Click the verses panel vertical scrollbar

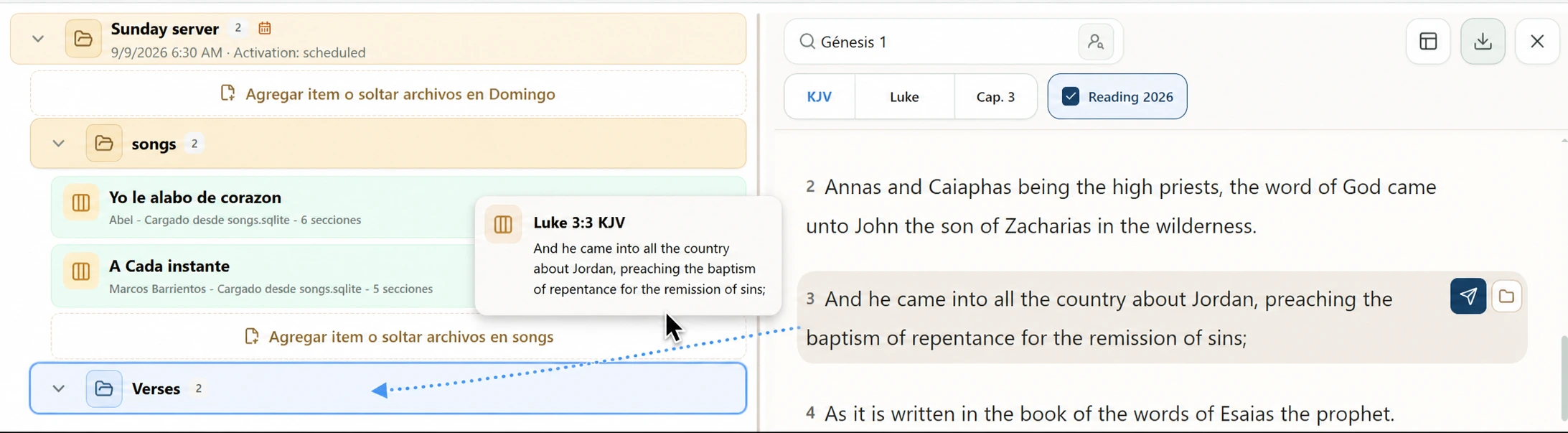[x=1564, y=378]
